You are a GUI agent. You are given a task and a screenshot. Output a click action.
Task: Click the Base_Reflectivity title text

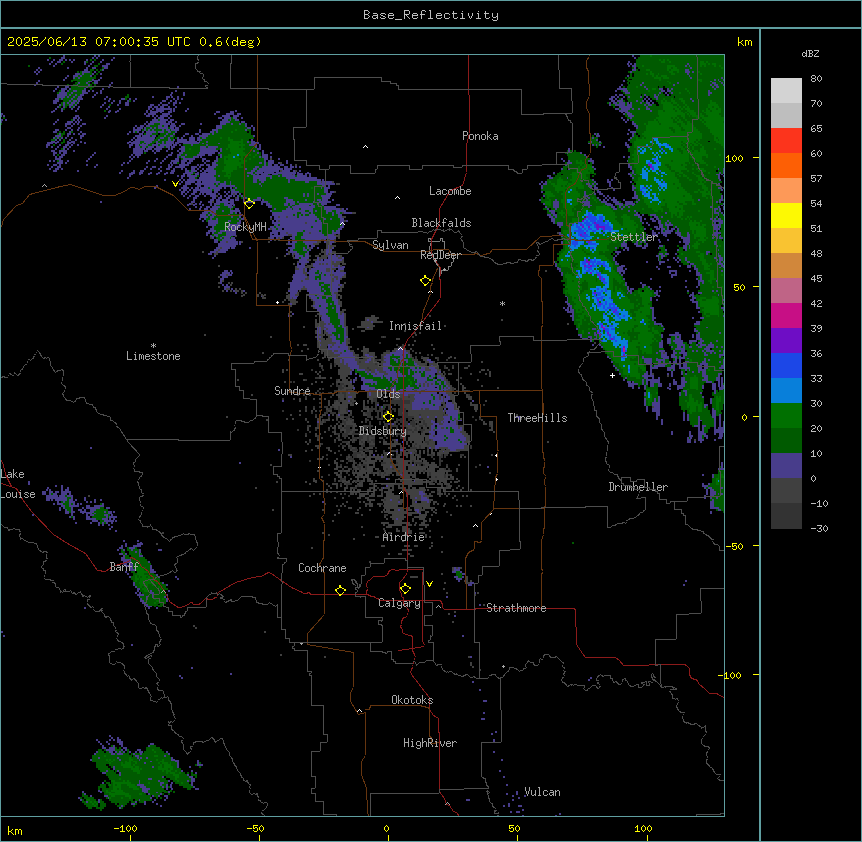pos(430,15)
